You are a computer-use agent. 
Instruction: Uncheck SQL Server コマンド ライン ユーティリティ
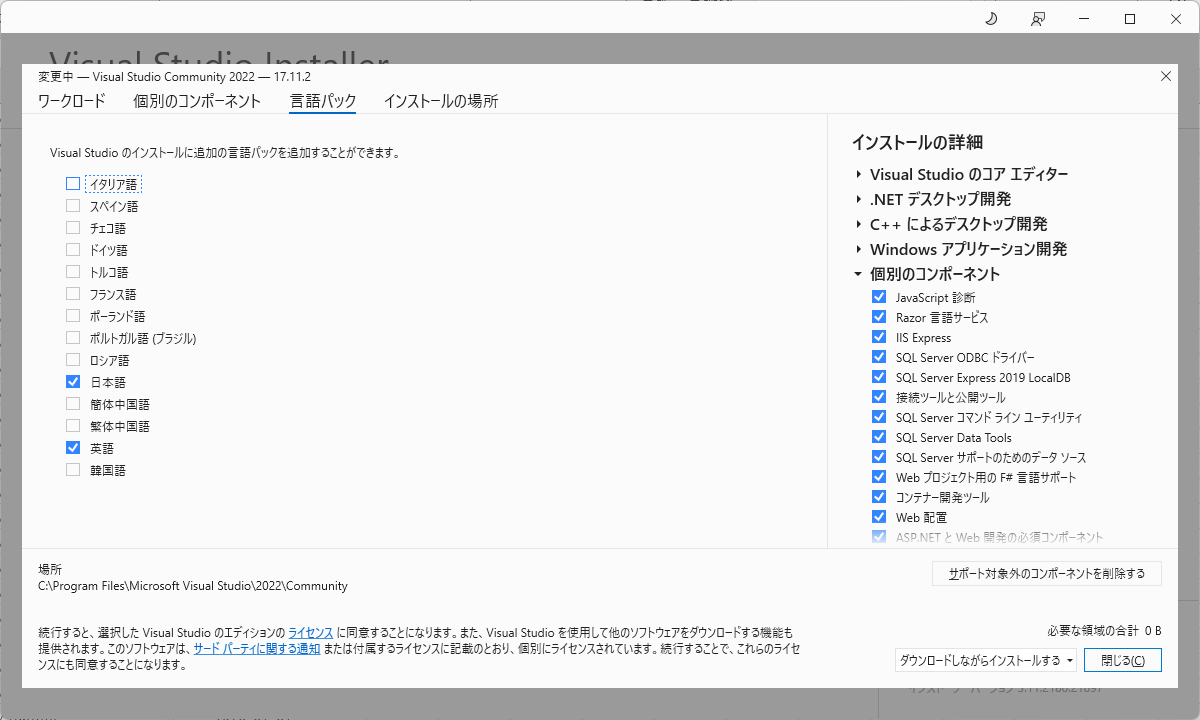pos(879,417)
